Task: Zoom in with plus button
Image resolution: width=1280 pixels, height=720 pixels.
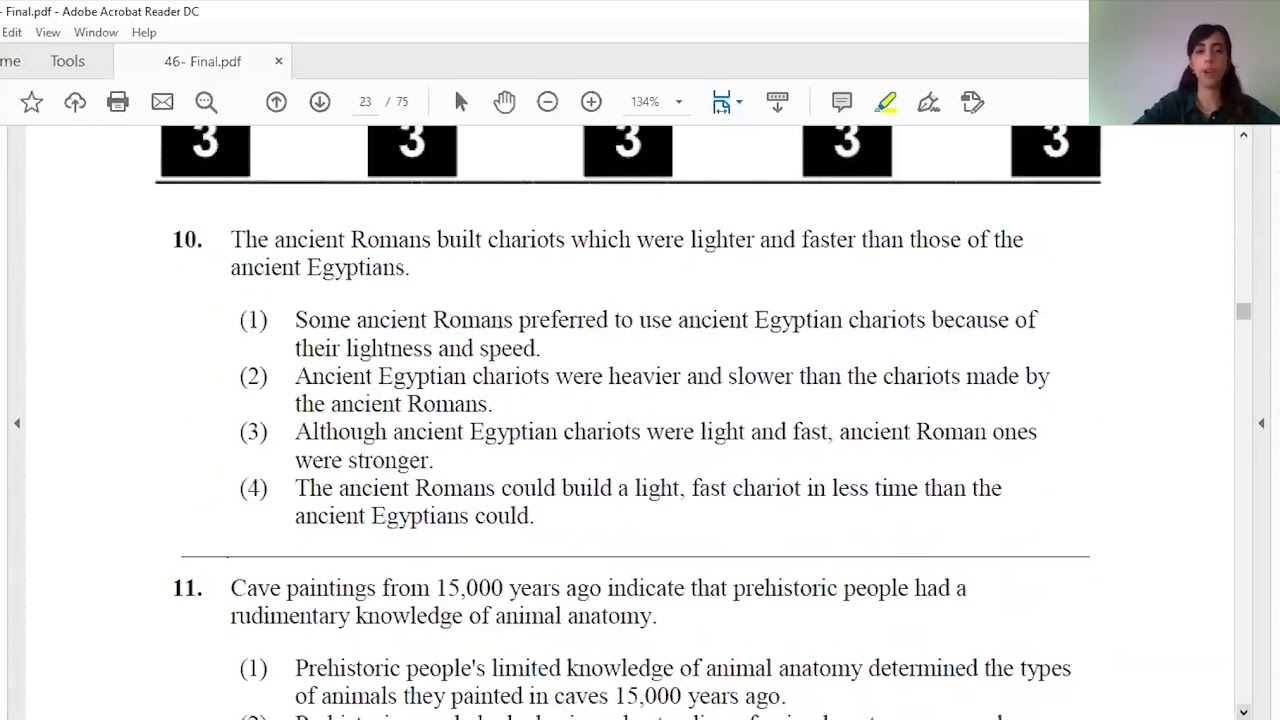Action: pos(591,102)
